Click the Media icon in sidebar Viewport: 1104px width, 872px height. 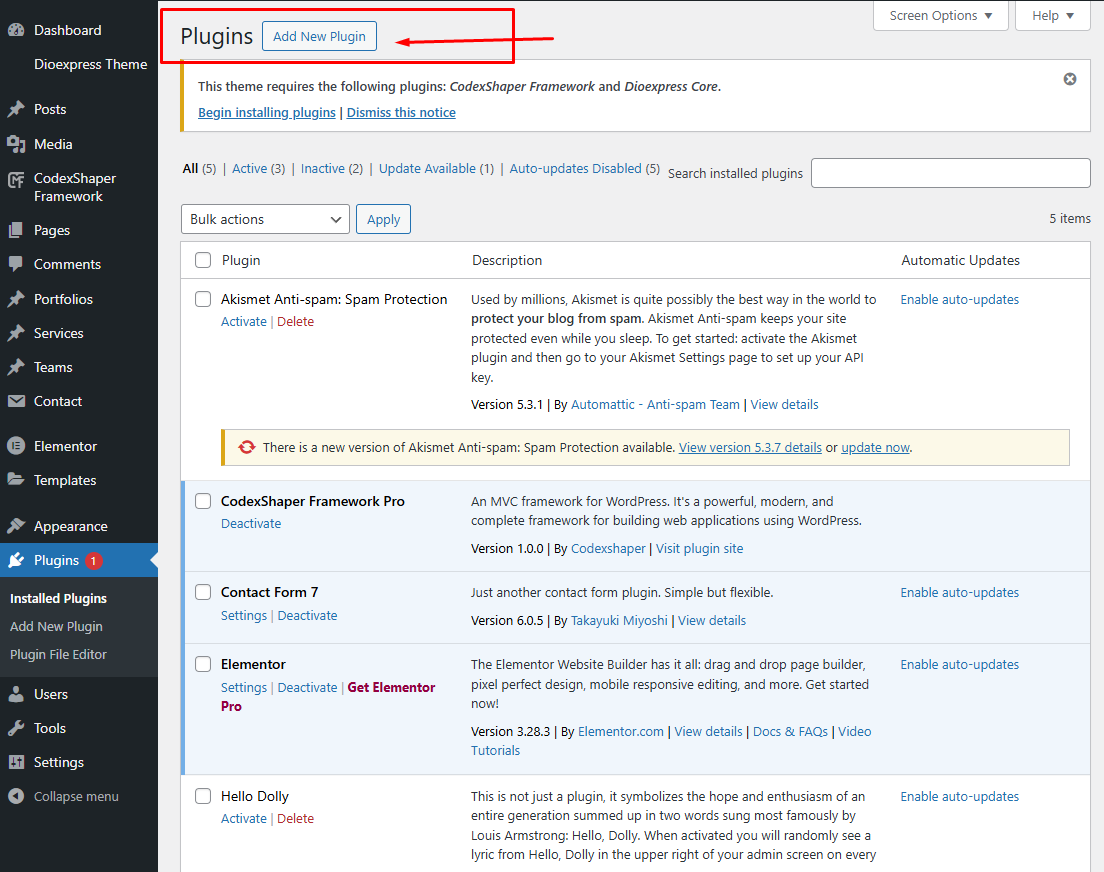point(16,144)
